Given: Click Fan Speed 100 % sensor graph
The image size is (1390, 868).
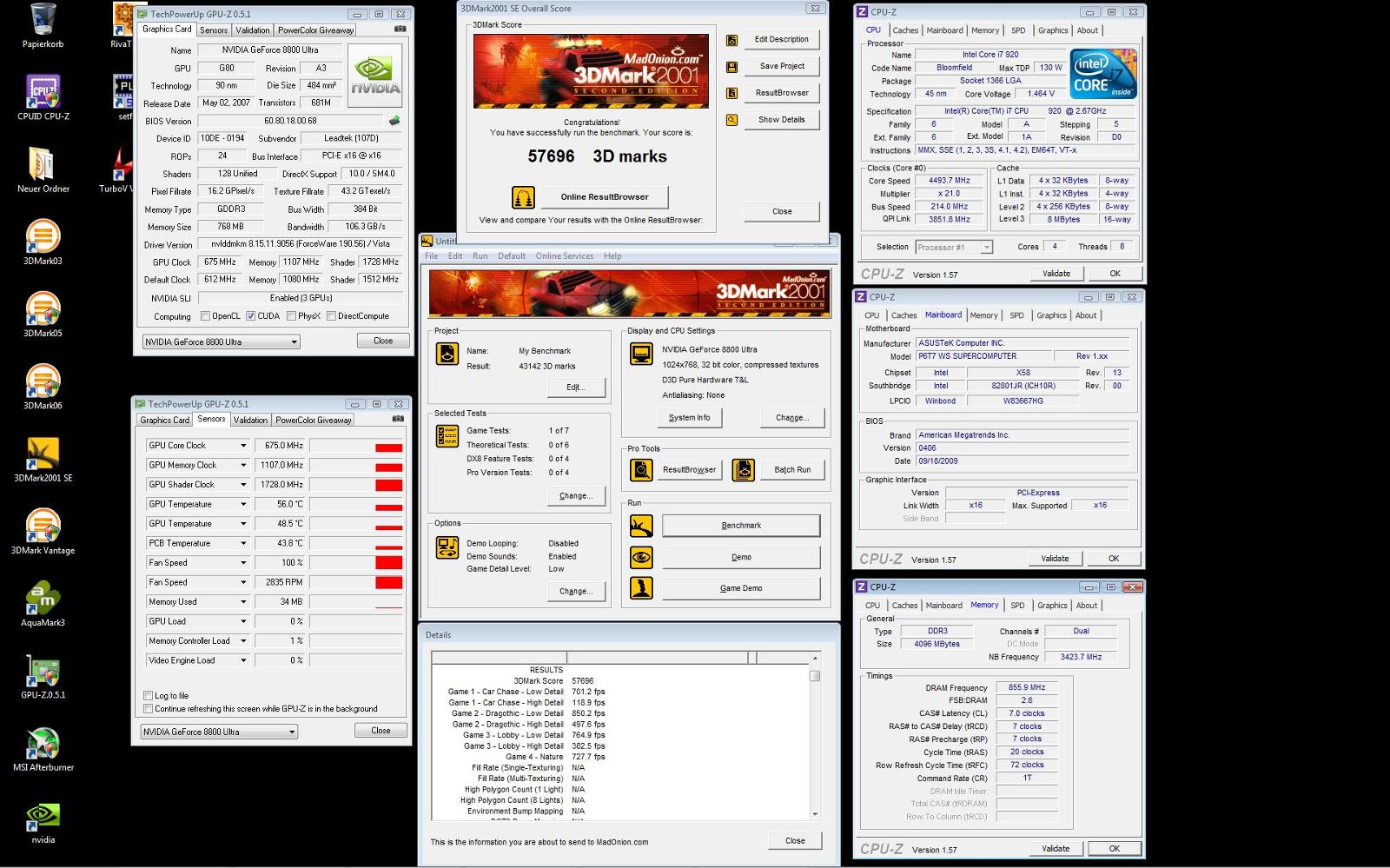Looking at the screenshot, I should (356, 563).
